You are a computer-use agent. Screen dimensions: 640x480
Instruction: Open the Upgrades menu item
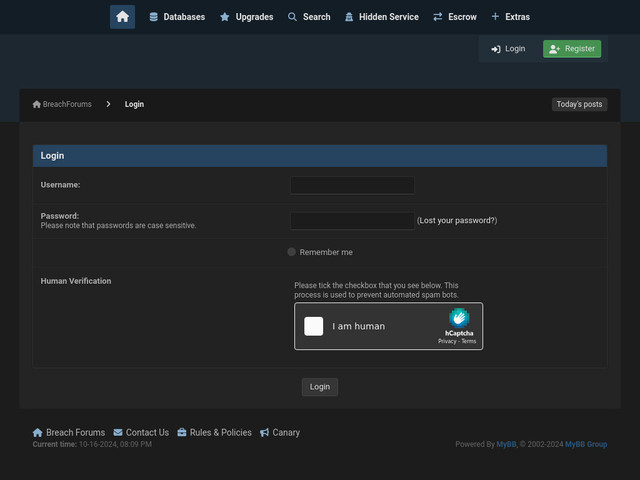[247, 17]
